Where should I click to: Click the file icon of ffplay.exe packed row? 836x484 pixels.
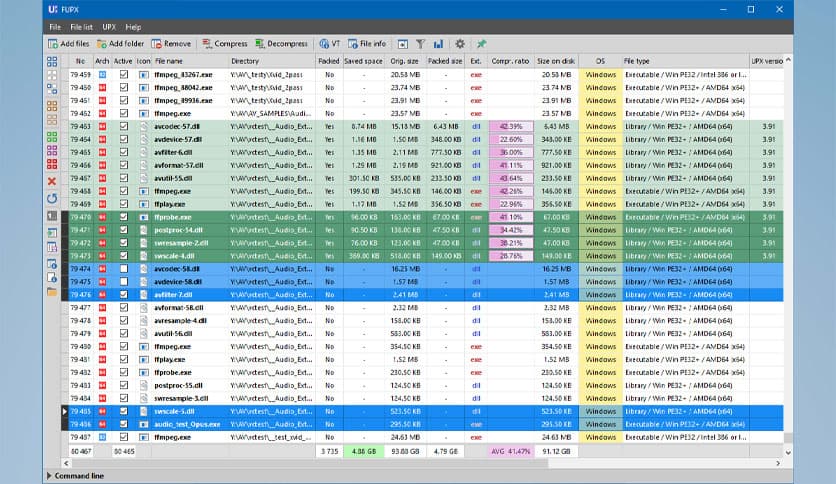click(x=143, y=204)
